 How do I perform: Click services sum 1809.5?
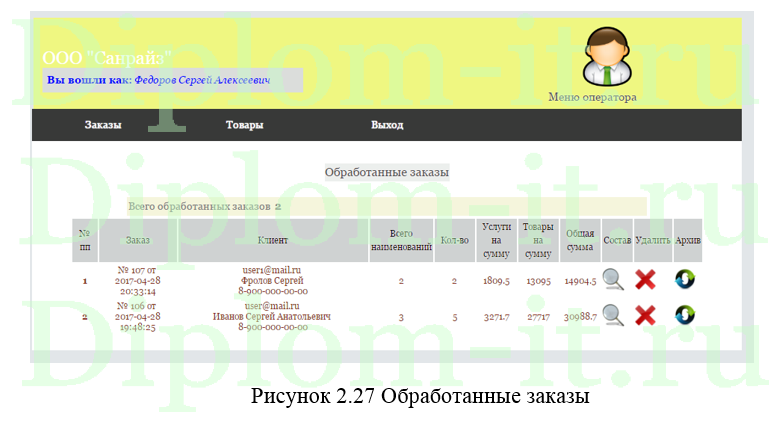click(496, 281)
